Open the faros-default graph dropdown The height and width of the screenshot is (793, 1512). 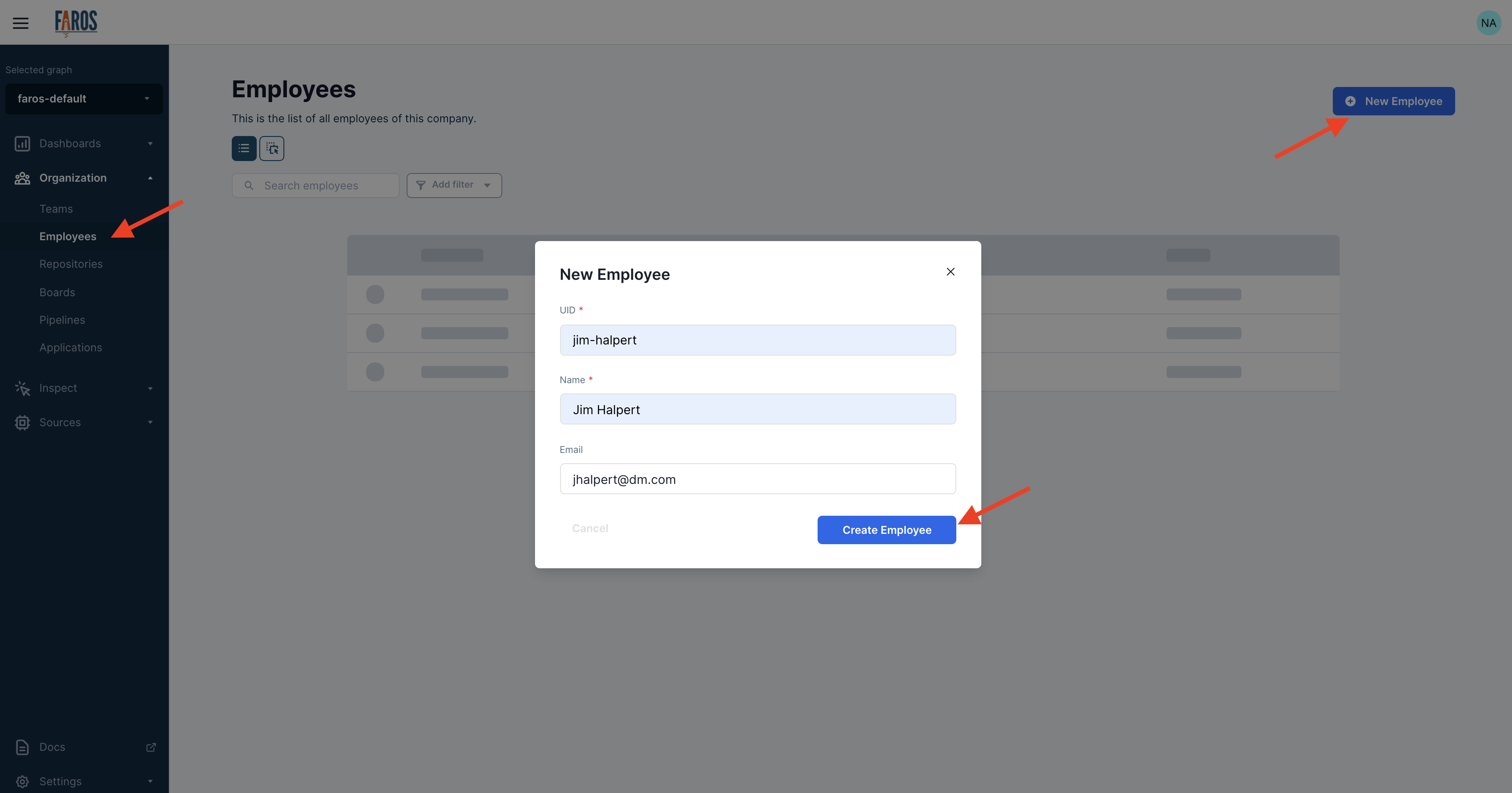(83, 99)
